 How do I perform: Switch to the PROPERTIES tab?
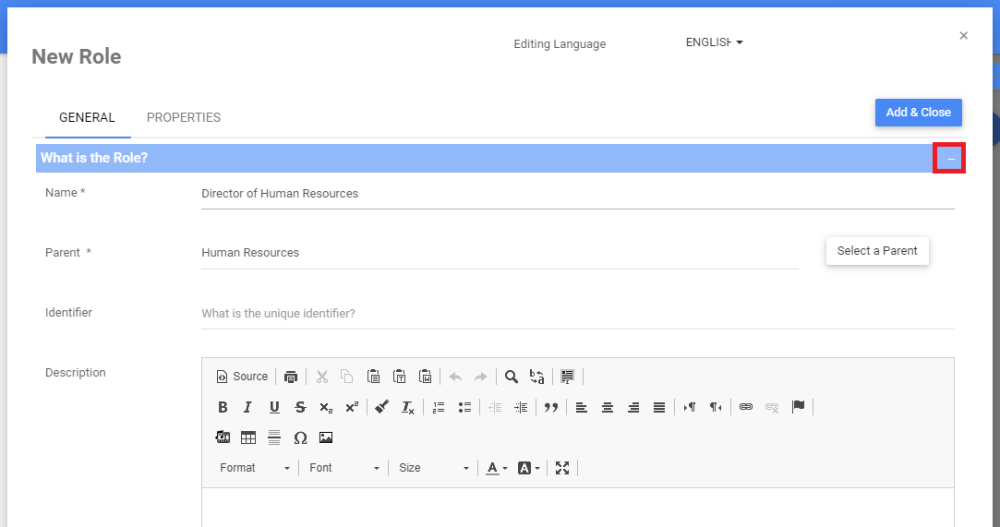[x=184, y=117]
